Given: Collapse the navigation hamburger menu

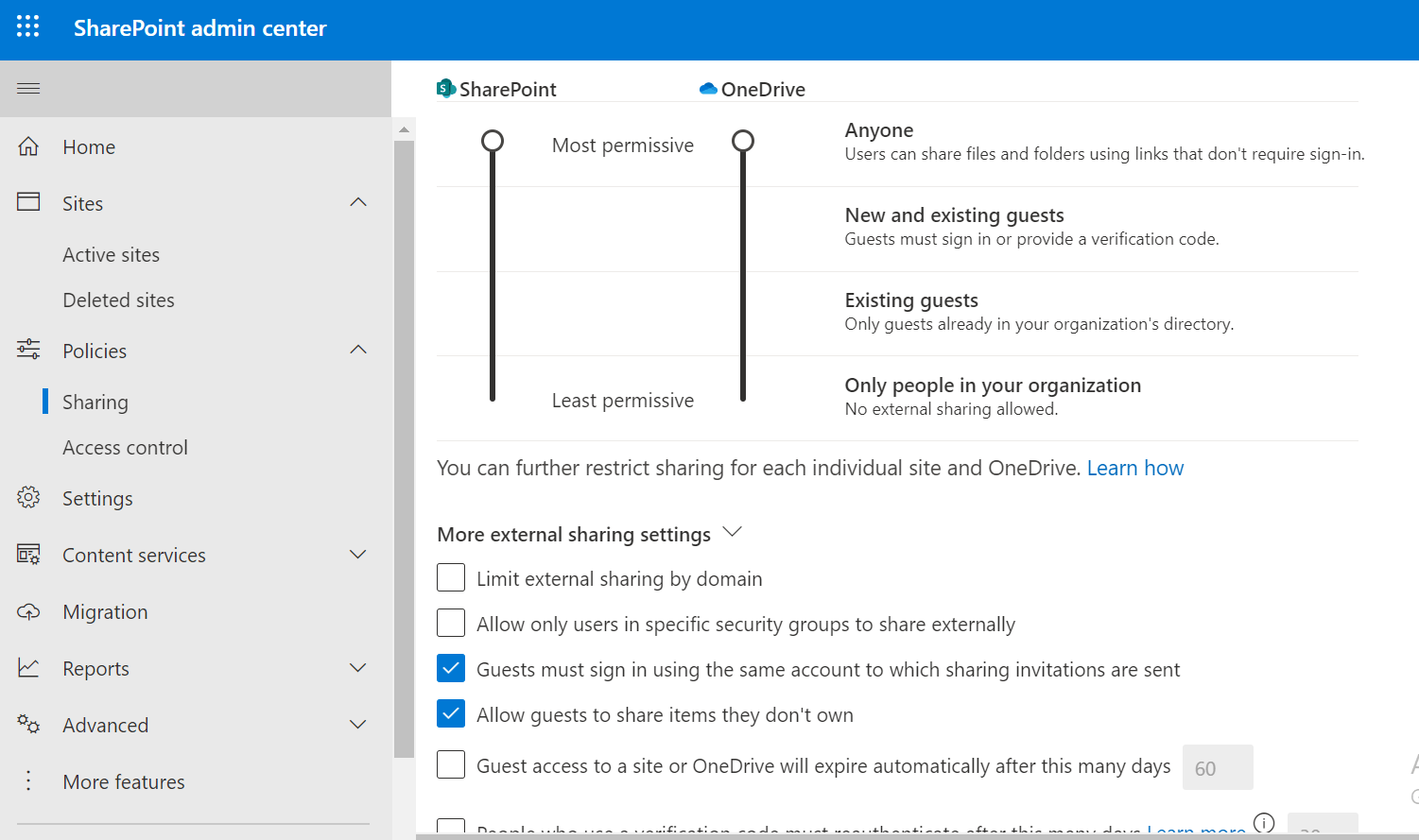Looking at the screenshot, I should tap(28, 89).
